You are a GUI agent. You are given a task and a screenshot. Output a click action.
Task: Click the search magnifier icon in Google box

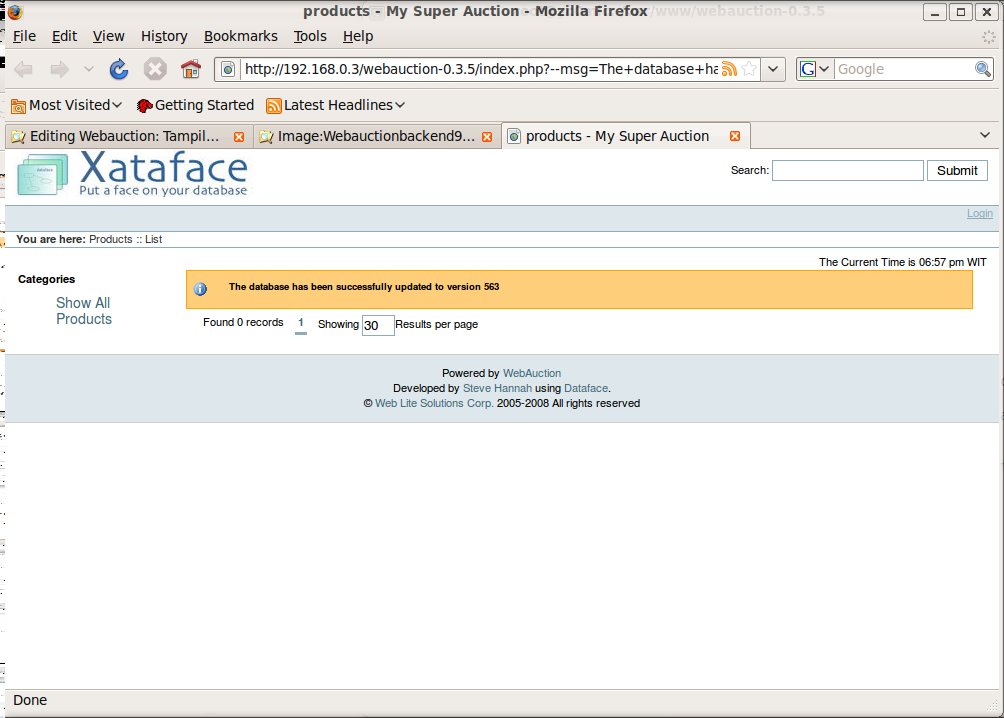(982, 69)
